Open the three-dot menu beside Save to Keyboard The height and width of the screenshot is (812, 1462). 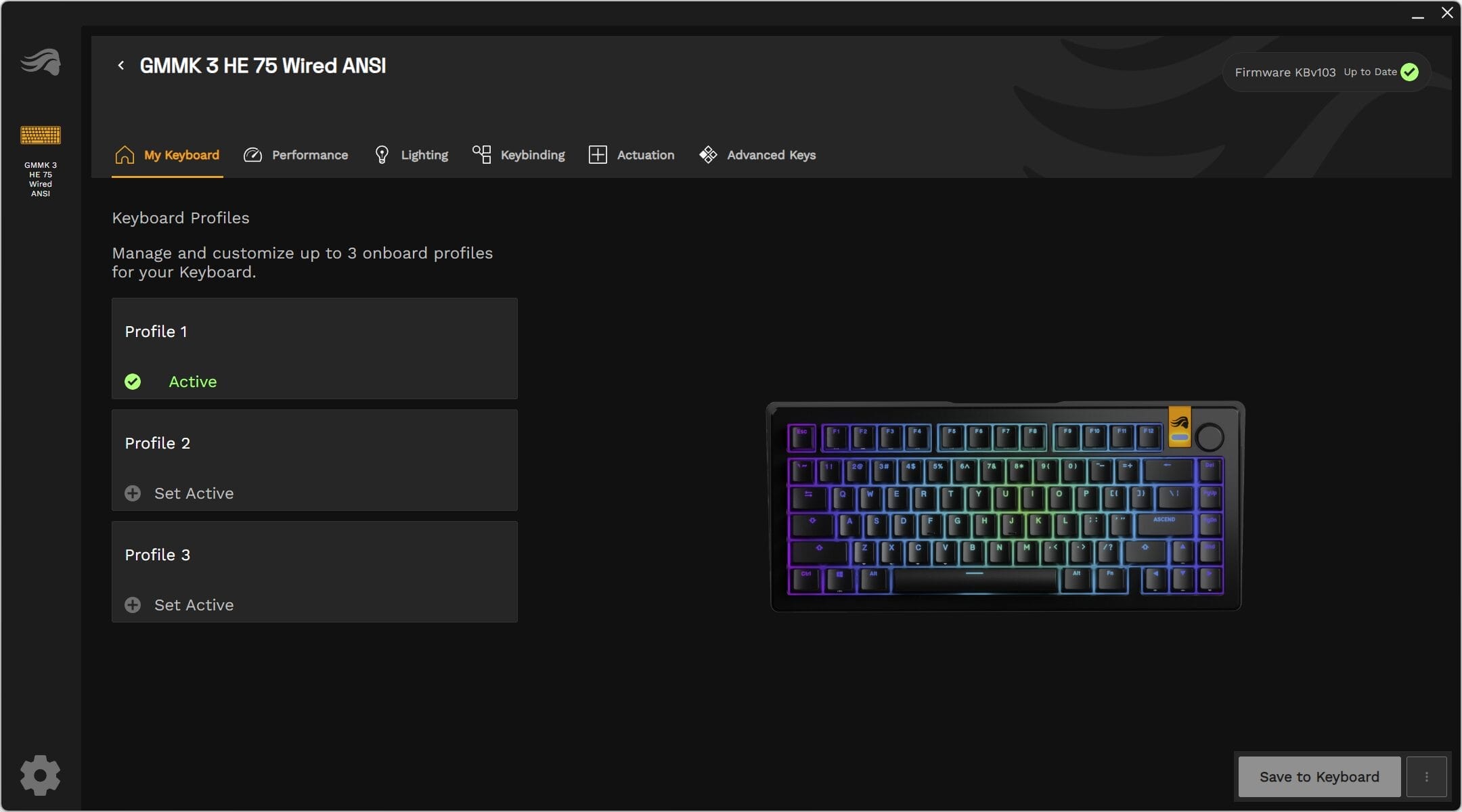[x=1426, y=777]
